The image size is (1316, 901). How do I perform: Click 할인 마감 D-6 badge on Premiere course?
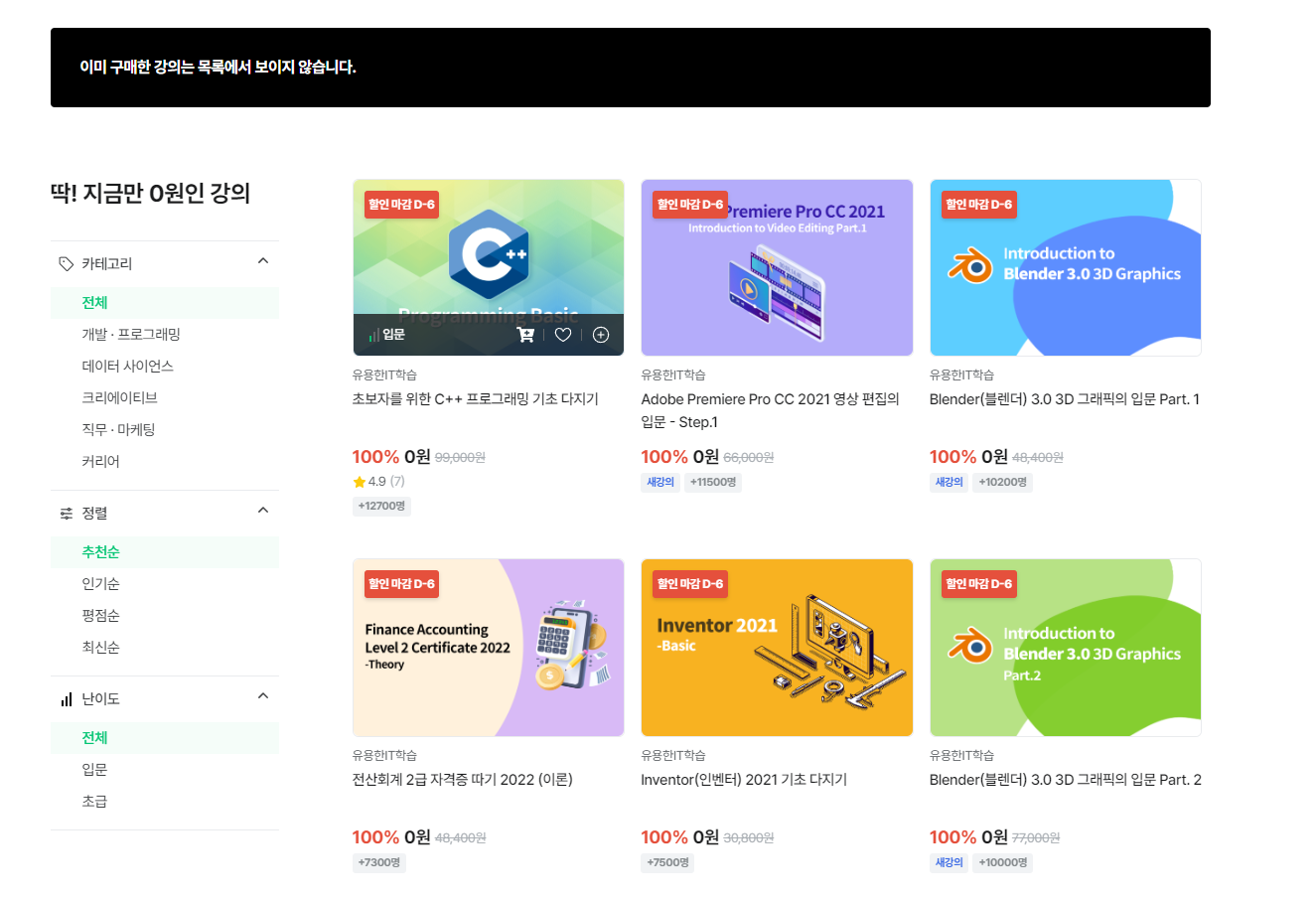click(690, 205)
